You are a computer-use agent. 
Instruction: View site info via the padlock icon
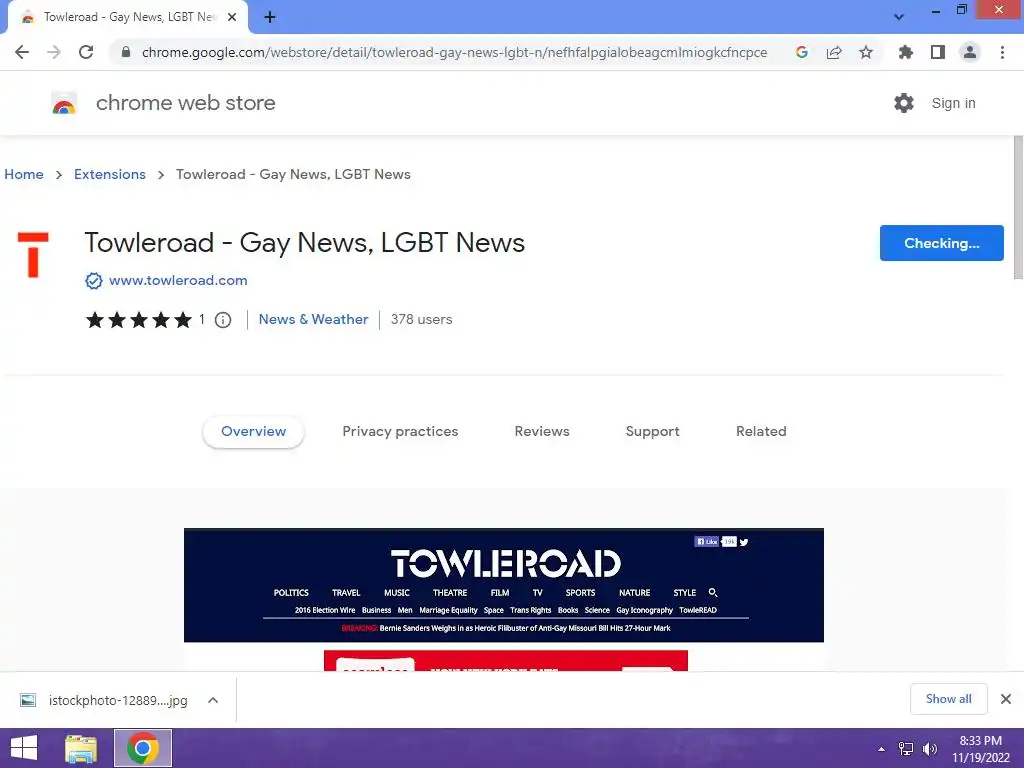point(126,52)
